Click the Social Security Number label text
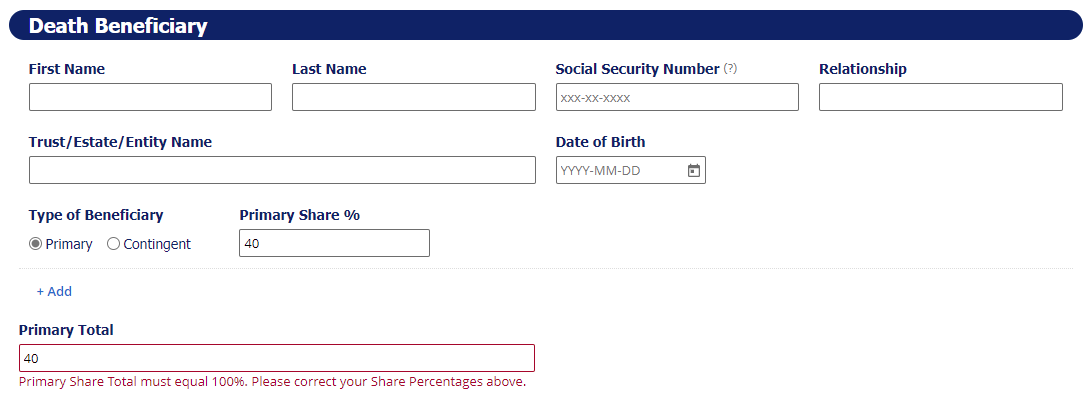Viewport: 1088px width, 402px height. tap(638, 69)
